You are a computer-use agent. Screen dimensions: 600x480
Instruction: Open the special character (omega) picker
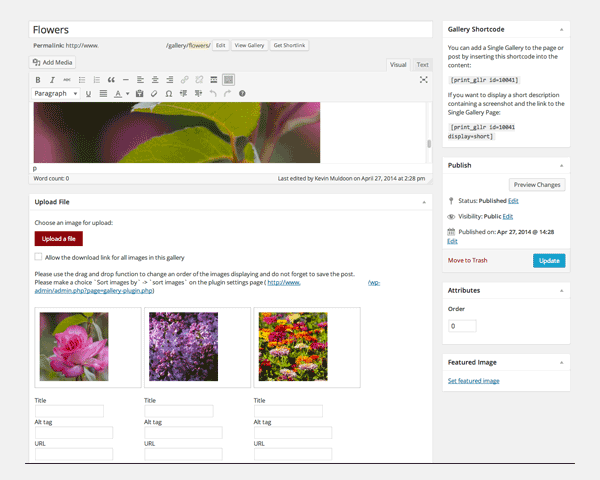[x=168, y=93]
